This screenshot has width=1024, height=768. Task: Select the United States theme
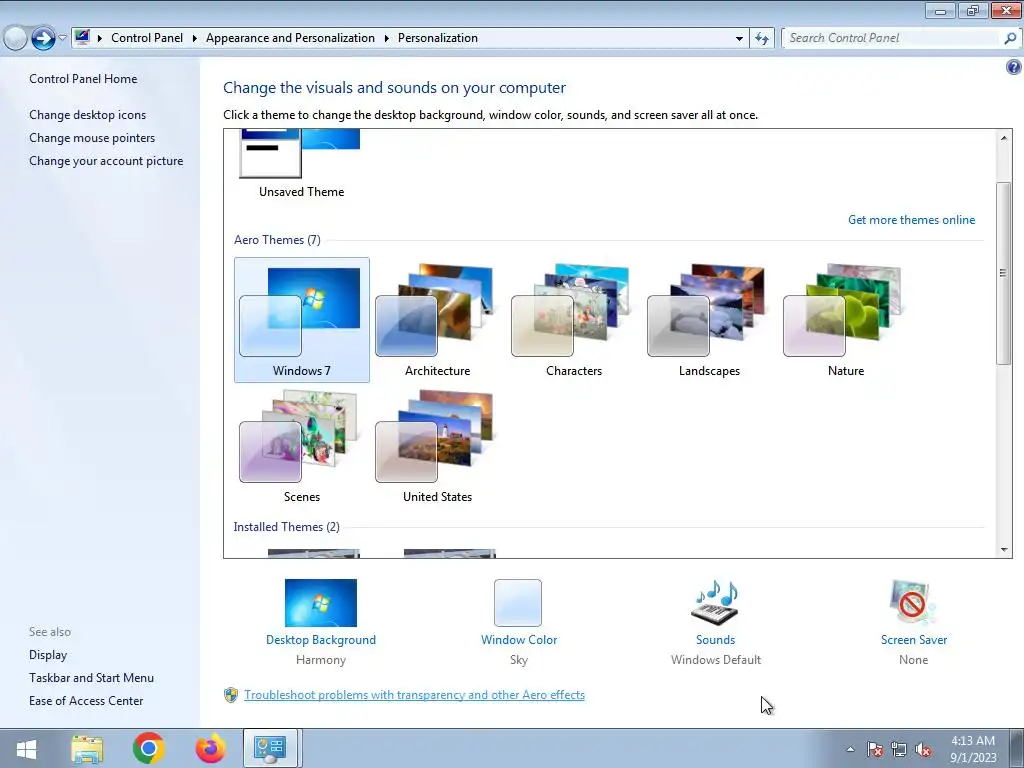tap(437, 445)
